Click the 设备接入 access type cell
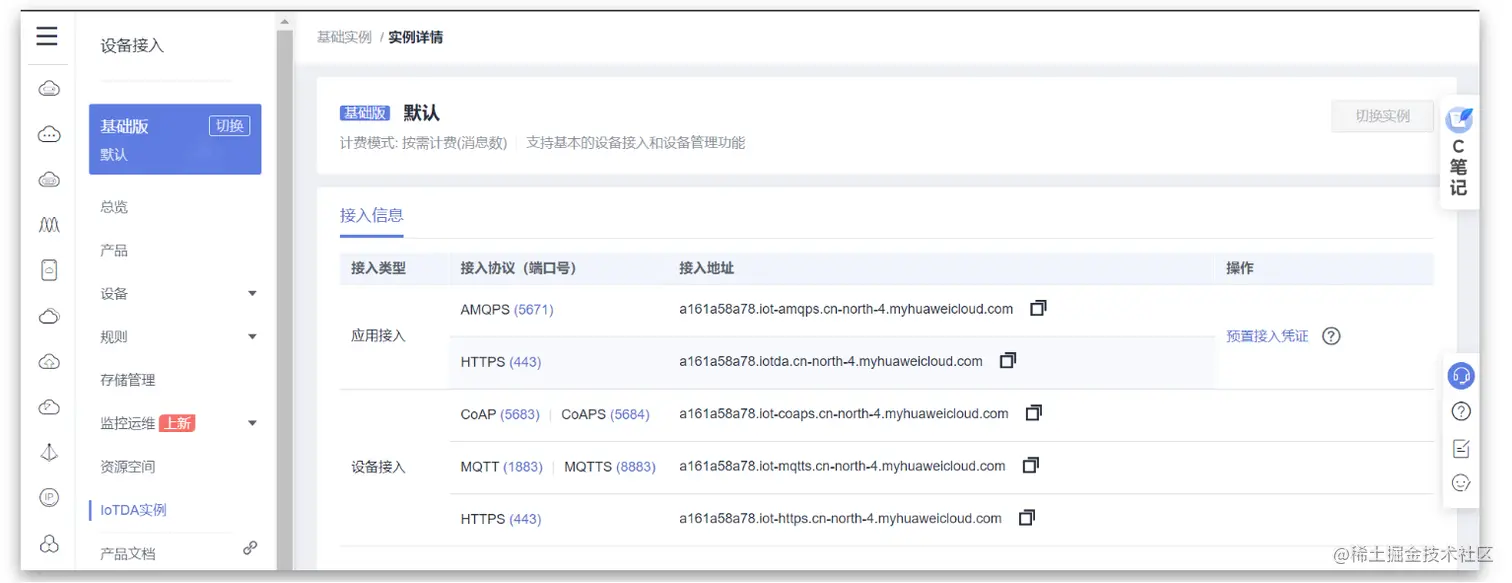This screenshot has width=1512, height=583. click(378, 466)
